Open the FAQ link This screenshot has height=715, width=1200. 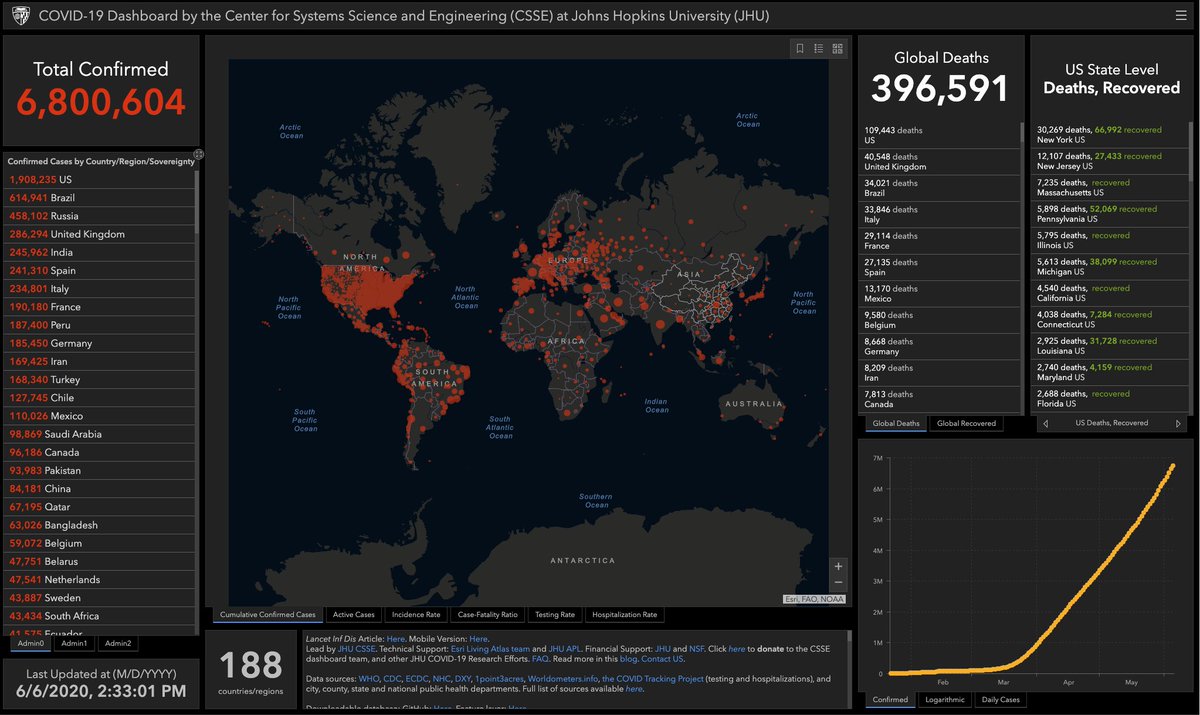click(540, 659)
